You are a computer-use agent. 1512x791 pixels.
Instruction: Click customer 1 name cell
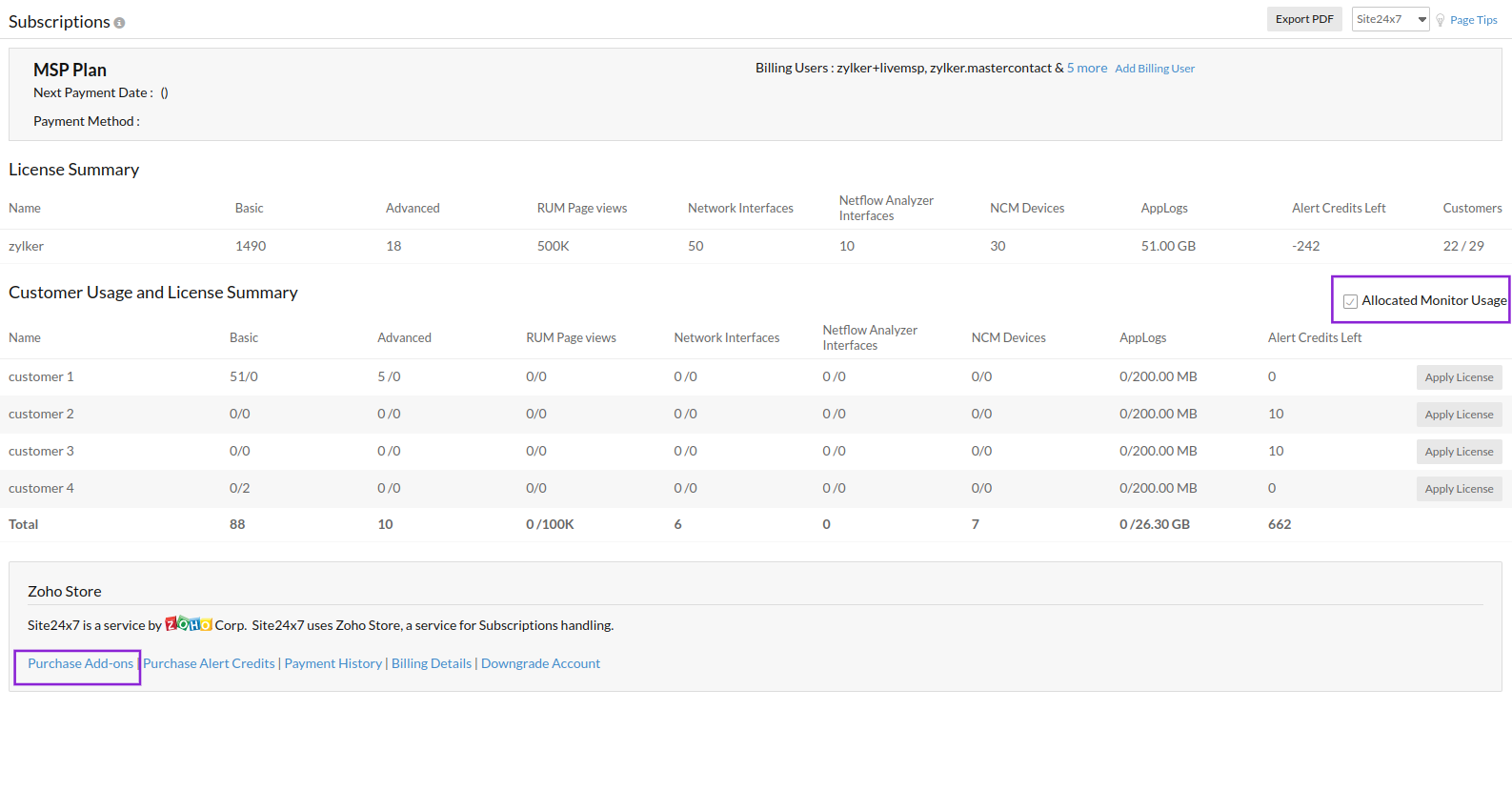tap(41, 376)
